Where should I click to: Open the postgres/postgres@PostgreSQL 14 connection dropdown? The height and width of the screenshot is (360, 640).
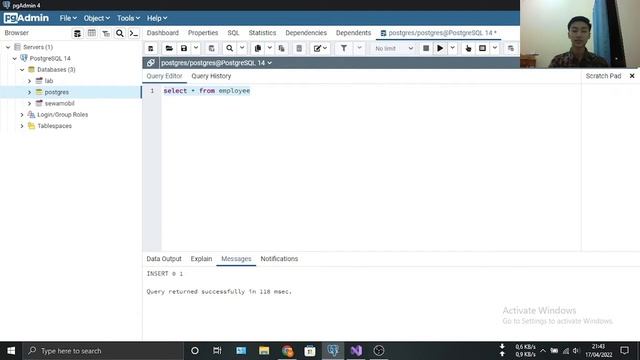216,63
